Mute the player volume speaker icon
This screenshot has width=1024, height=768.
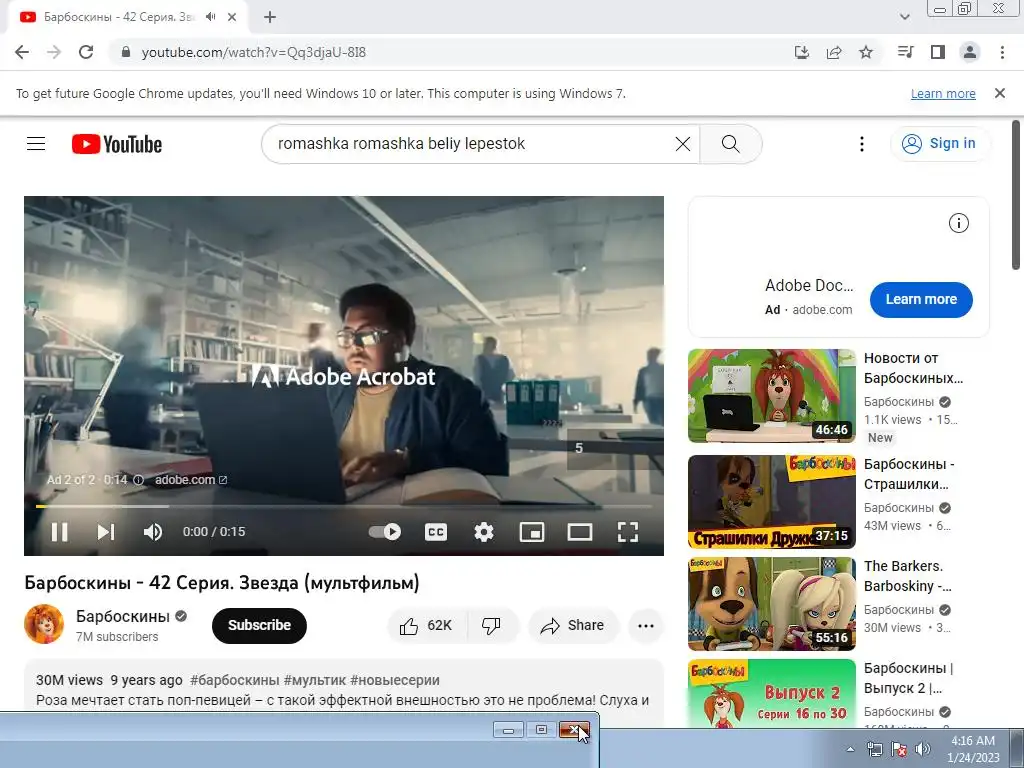pos(152,532)
